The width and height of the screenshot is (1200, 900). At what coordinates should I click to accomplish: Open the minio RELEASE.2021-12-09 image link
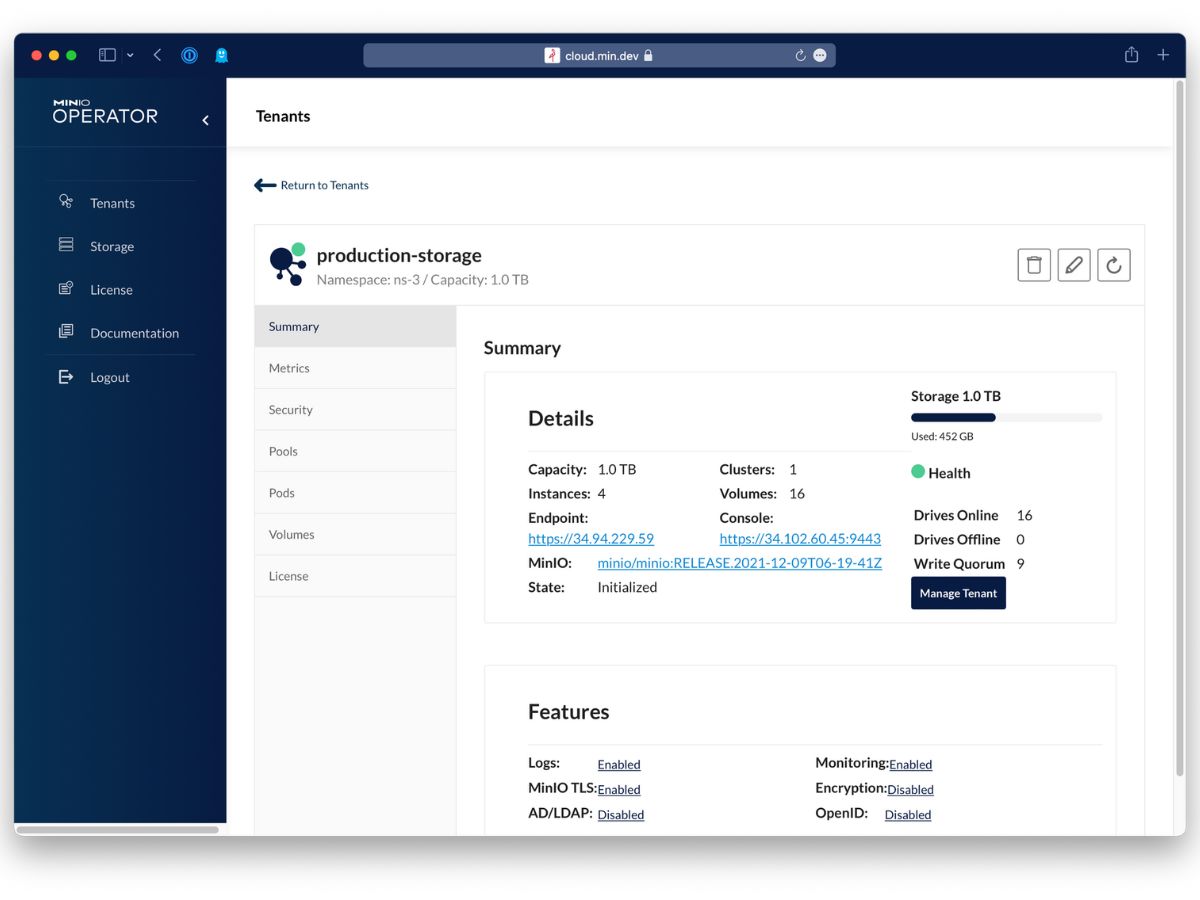pos(740,563)
